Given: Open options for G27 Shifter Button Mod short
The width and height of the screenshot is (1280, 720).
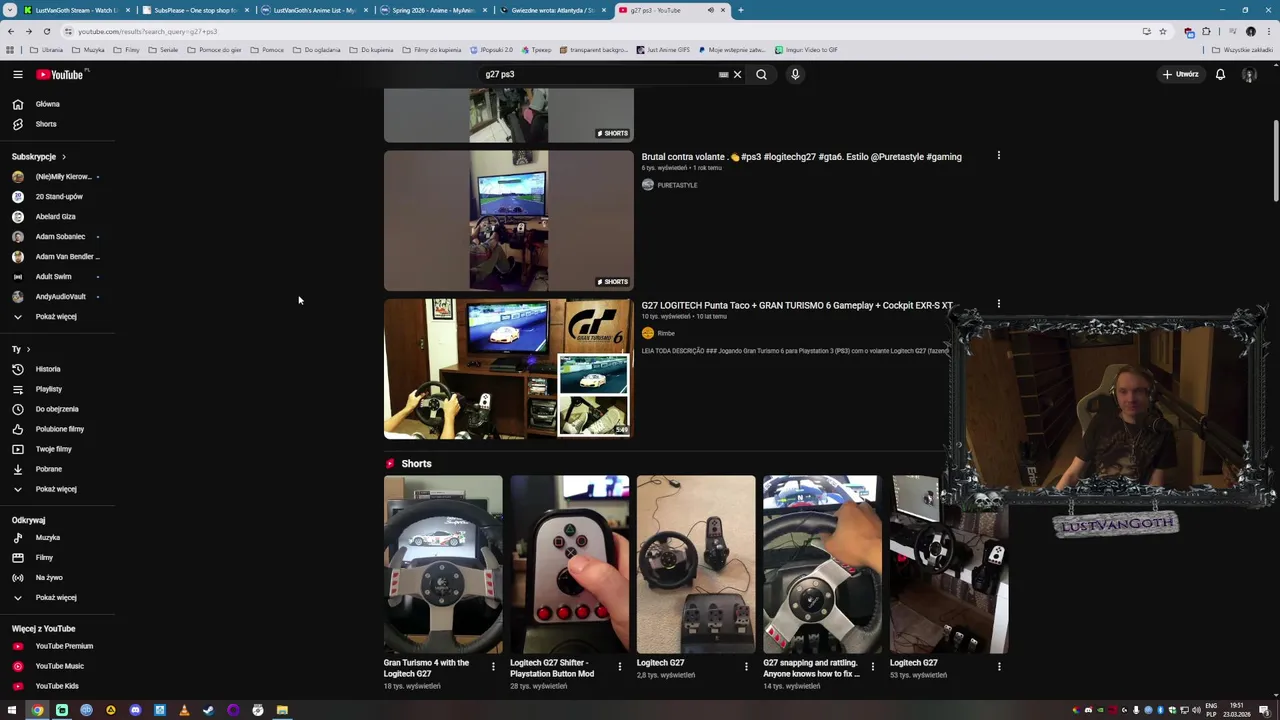Looking at the screenshot, I should pos(619,666).
